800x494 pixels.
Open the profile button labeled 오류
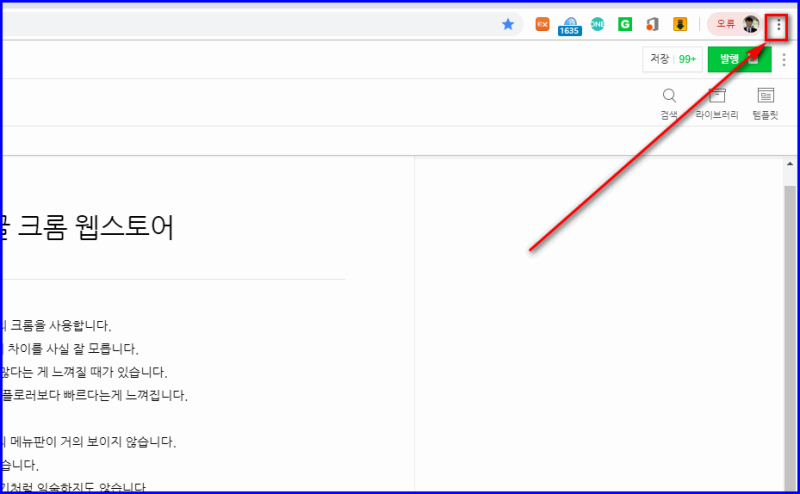[x=735, y=24]
